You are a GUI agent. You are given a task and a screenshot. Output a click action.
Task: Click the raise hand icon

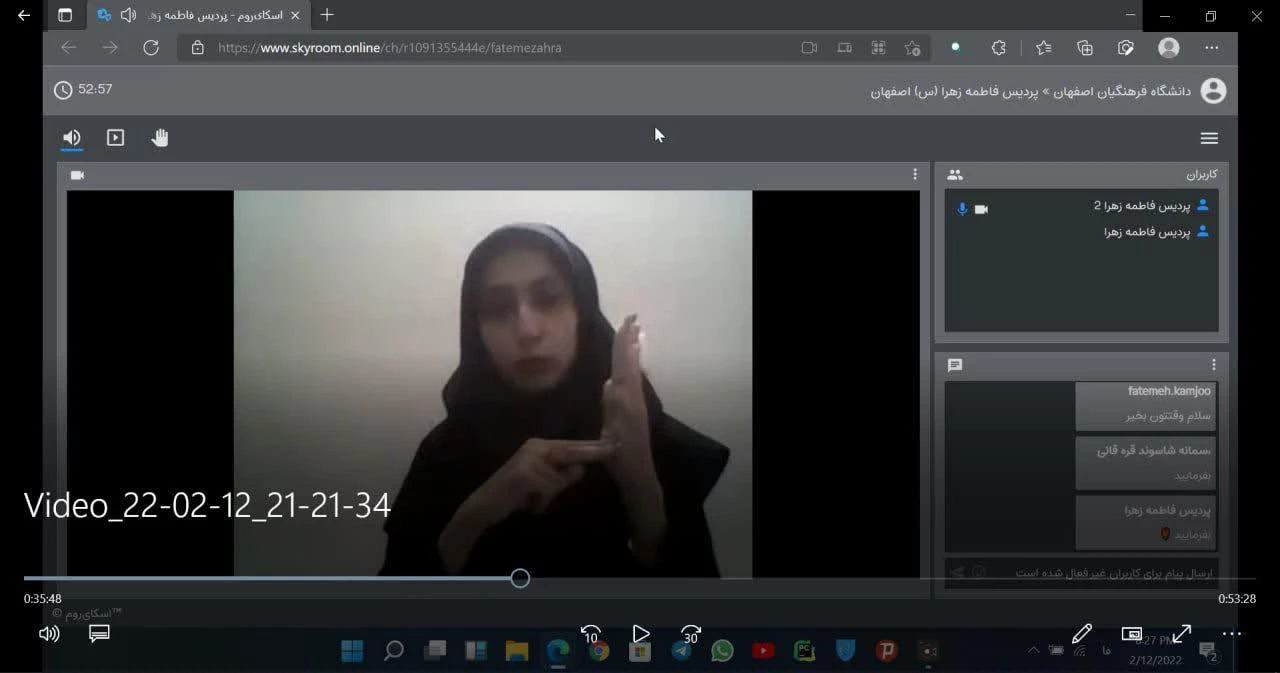[160, 138]
